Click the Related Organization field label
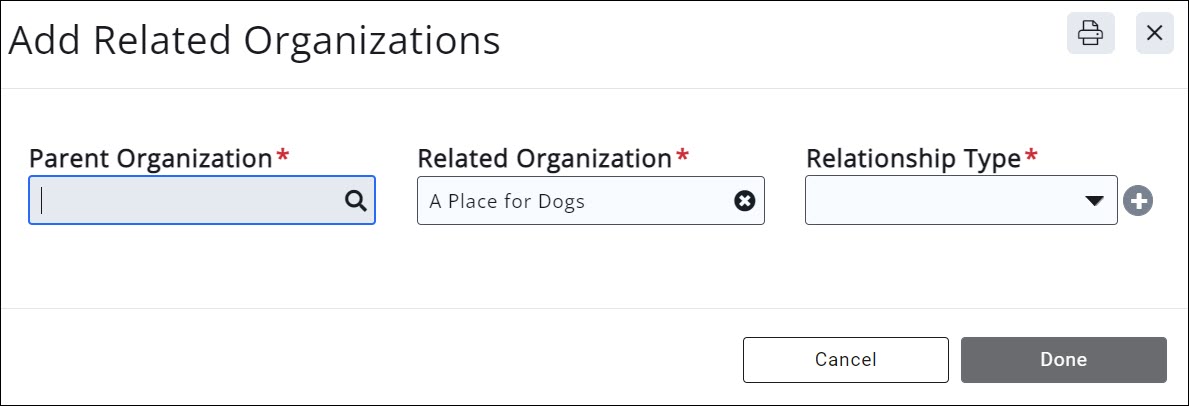 [x=544, y=158]
